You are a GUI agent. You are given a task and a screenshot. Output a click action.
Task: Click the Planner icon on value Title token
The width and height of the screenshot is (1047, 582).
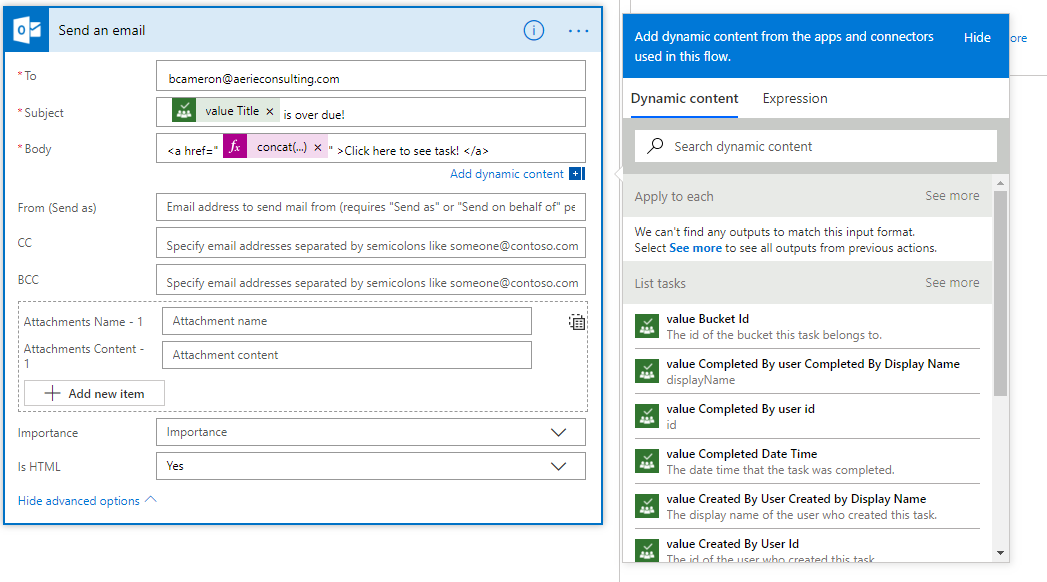184,110
